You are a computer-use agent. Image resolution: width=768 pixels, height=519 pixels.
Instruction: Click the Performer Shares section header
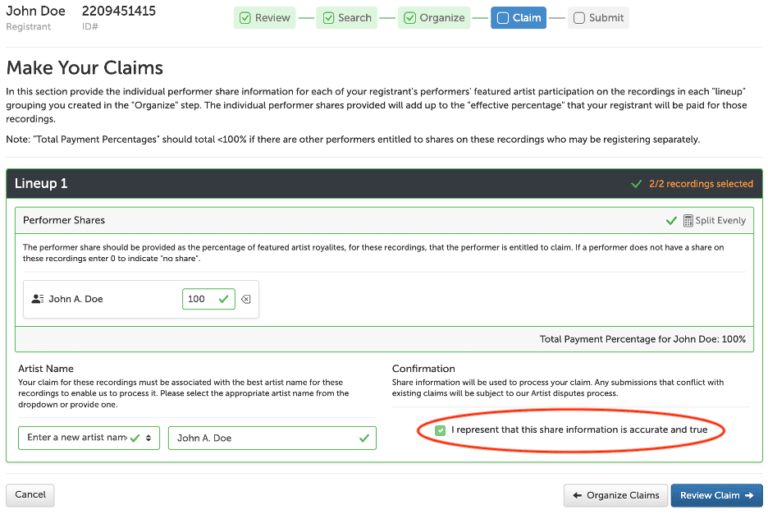tap(300, 220)
